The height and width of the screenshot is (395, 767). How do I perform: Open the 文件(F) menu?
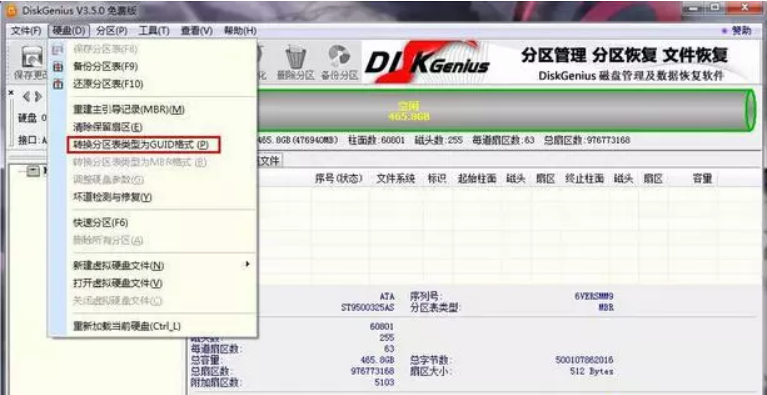point(26,31)
